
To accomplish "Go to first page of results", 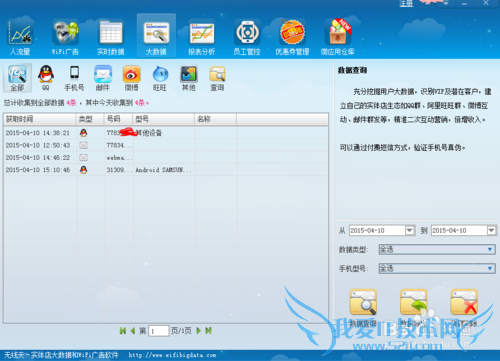I will pos(123,331).
